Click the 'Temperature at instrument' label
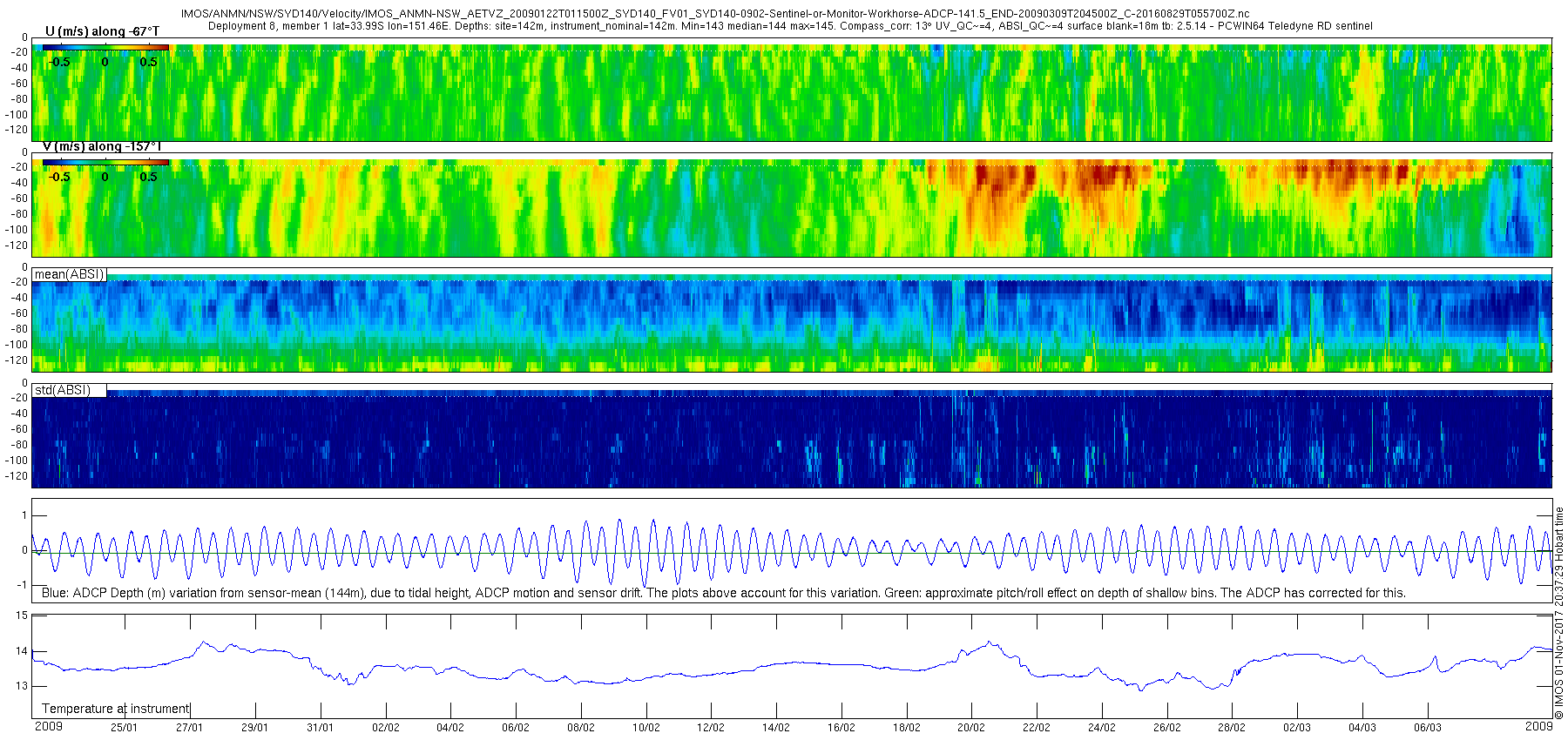Image resolution: width=1568 pixels, height=740 pixels. coord(115,709)
